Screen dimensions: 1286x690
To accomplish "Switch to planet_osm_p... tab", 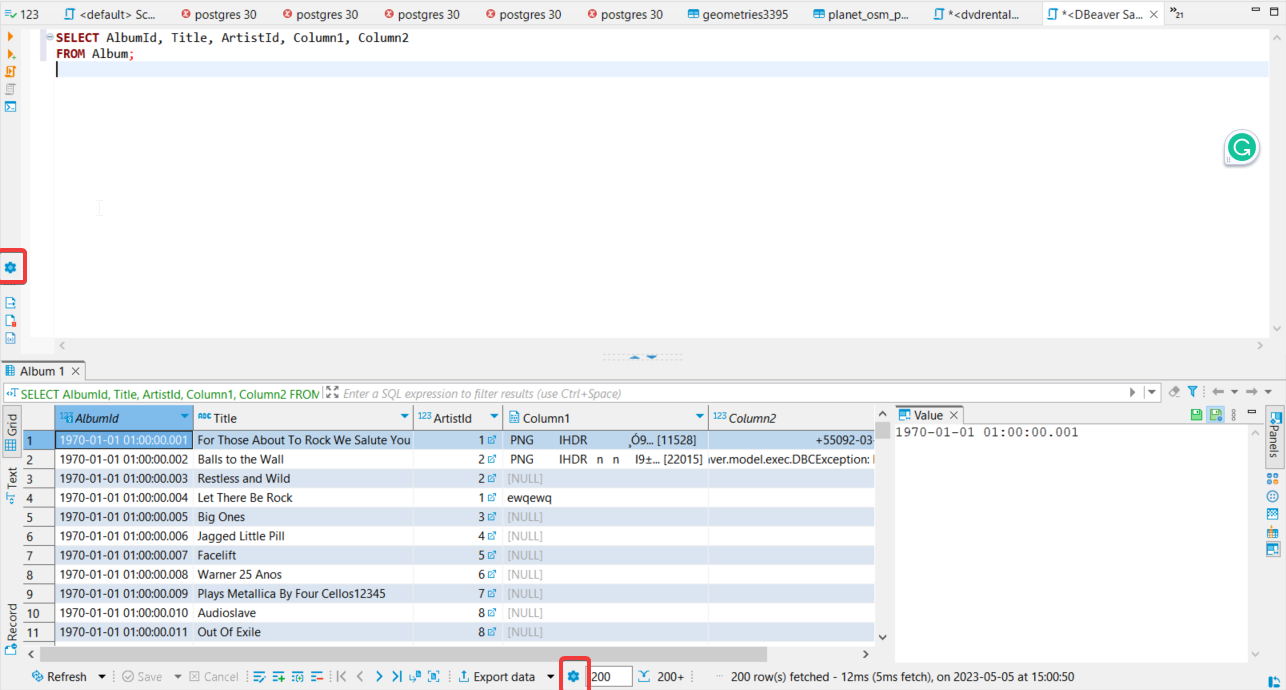I will pyautogui.click(x=860, y=15).
